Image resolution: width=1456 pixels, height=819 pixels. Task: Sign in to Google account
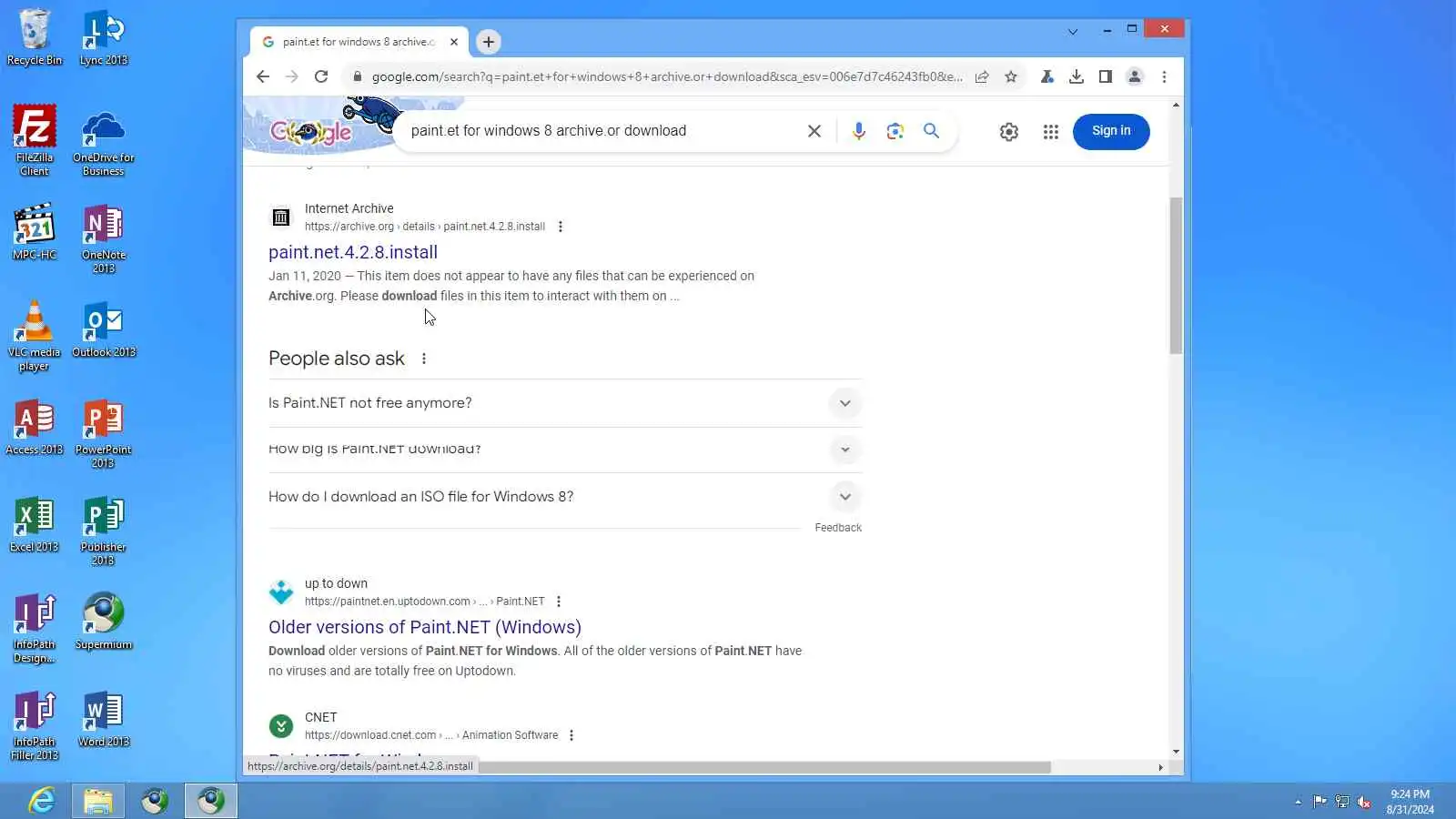click(1111, 131)
